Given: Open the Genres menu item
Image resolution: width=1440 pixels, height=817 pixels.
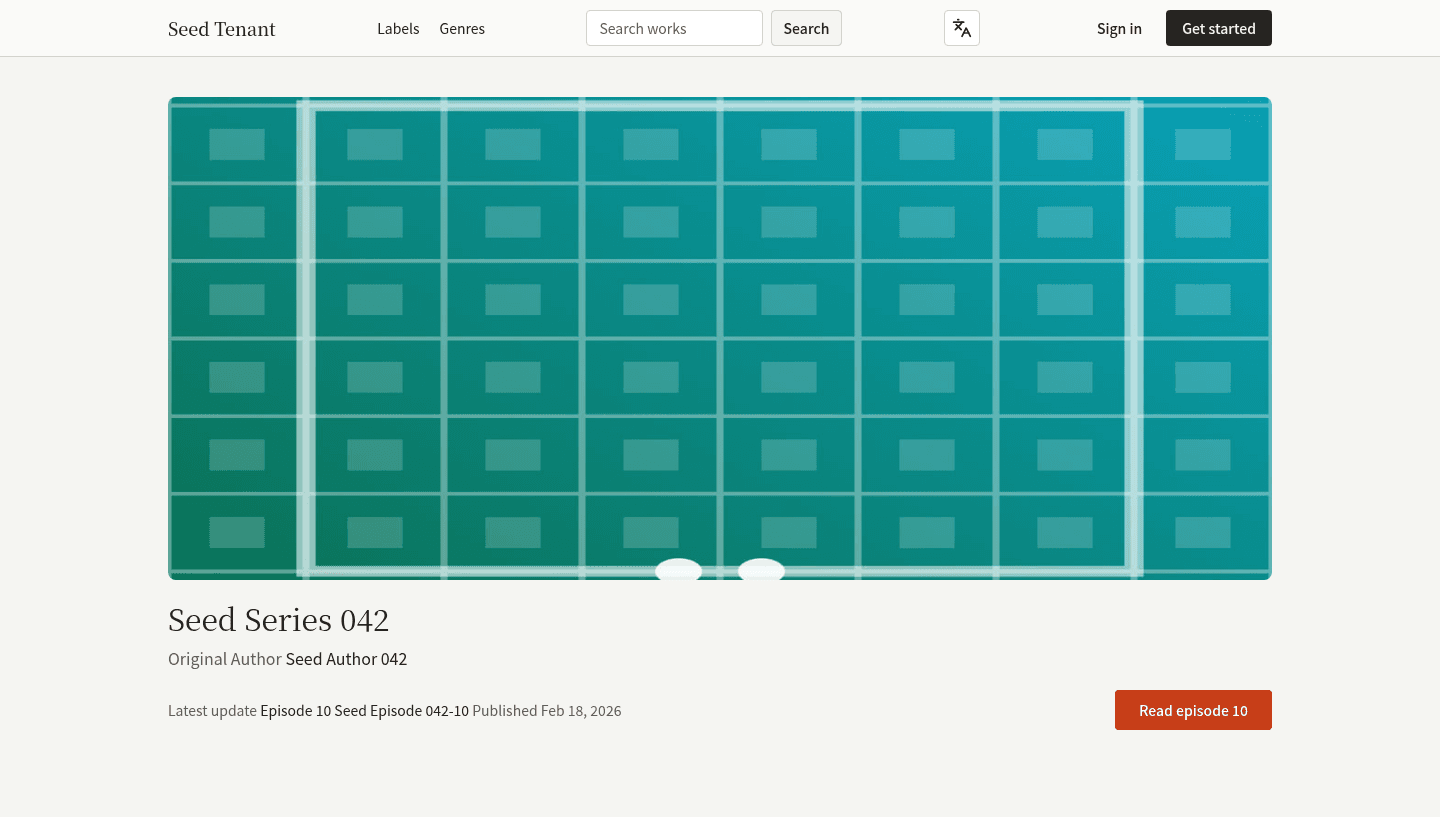Looking at the screenshot, I should (x=462, y=29).
